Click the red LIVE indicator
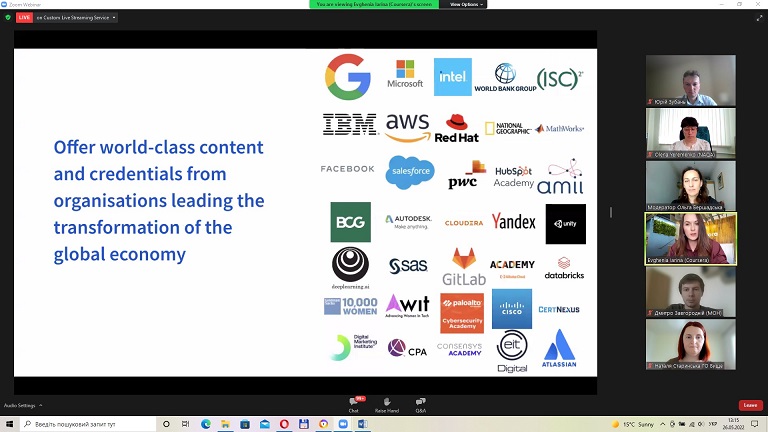The image size is (768, 432). click(24, 18)
